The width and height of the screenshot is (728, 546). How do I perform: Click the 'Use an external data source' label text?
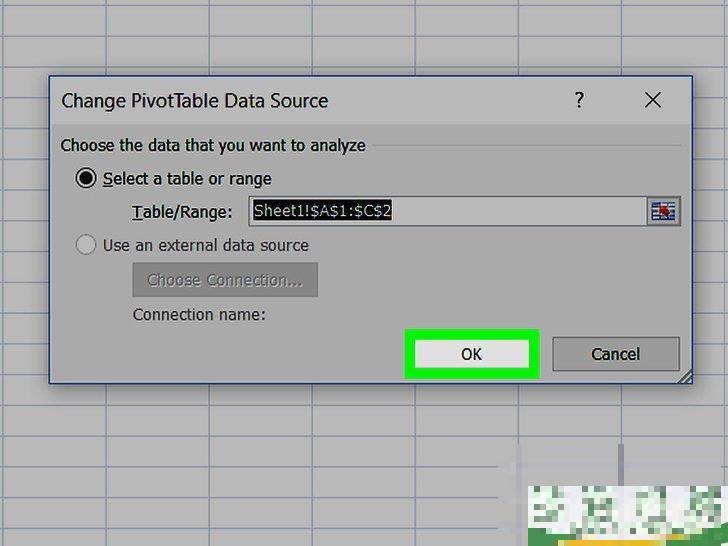pyautogui.click(x=205, y=245)
